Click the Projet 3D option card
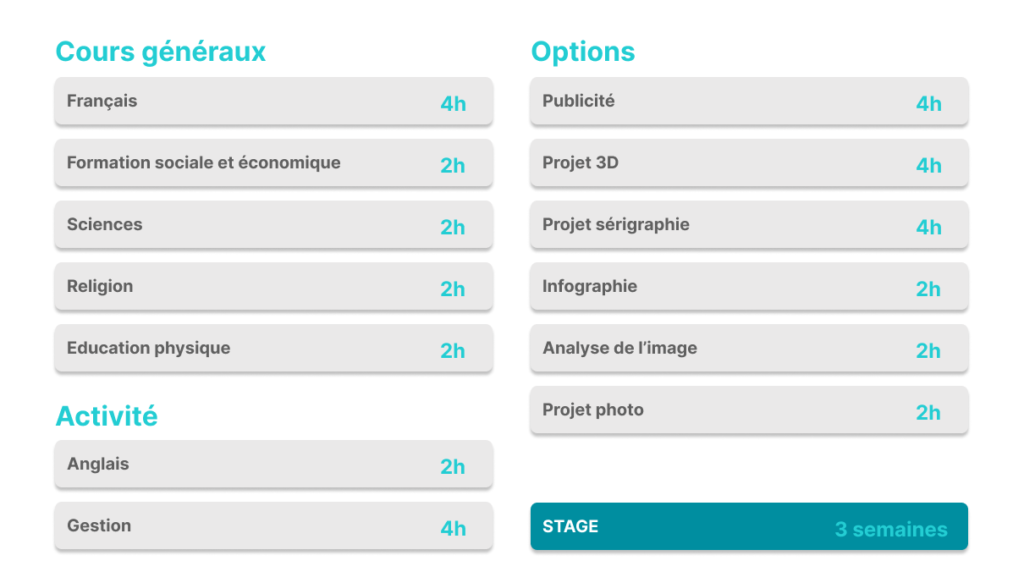 pos(749,163)
